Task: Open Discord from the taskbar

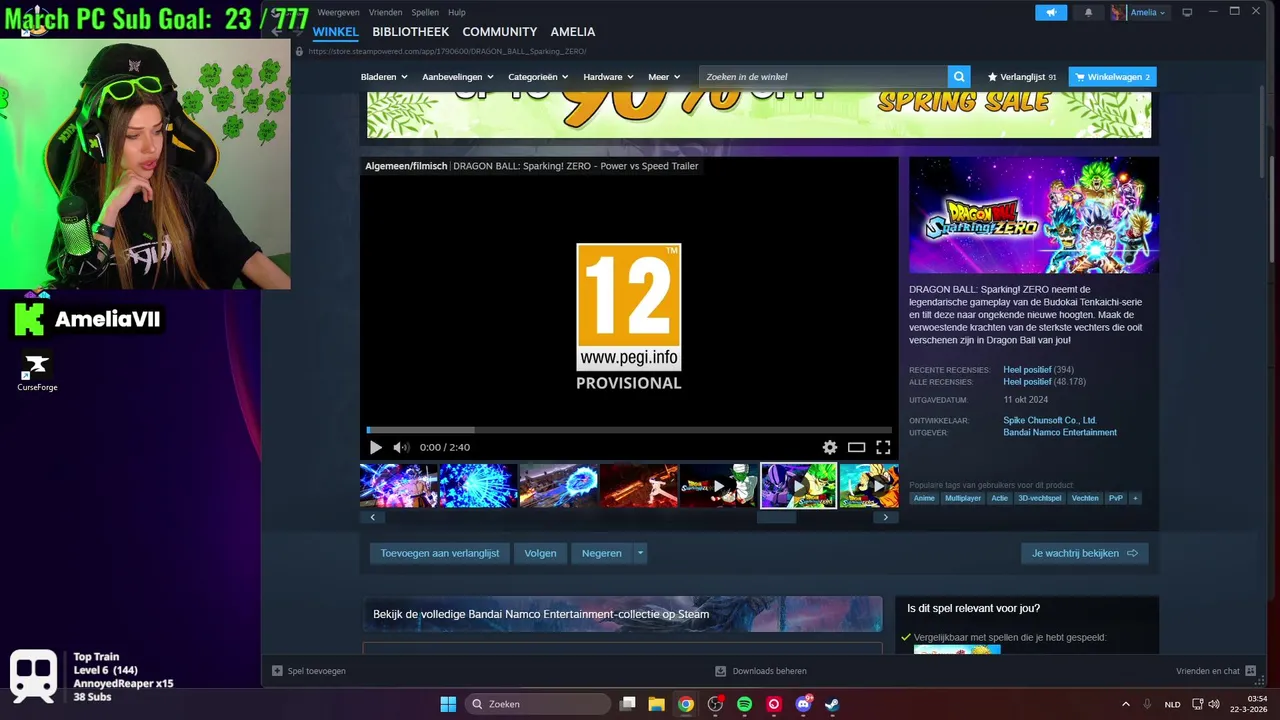Action: (803, 704)
